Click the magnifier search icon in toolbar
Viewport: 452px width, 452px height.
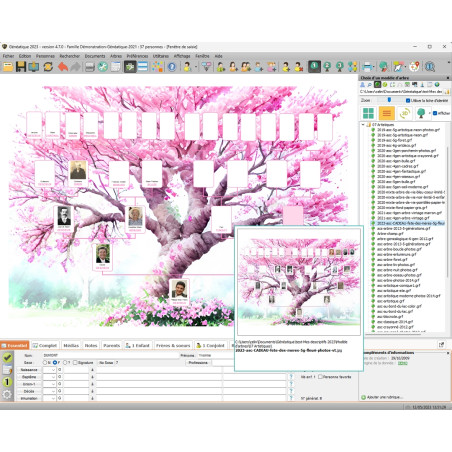(430, 67)
